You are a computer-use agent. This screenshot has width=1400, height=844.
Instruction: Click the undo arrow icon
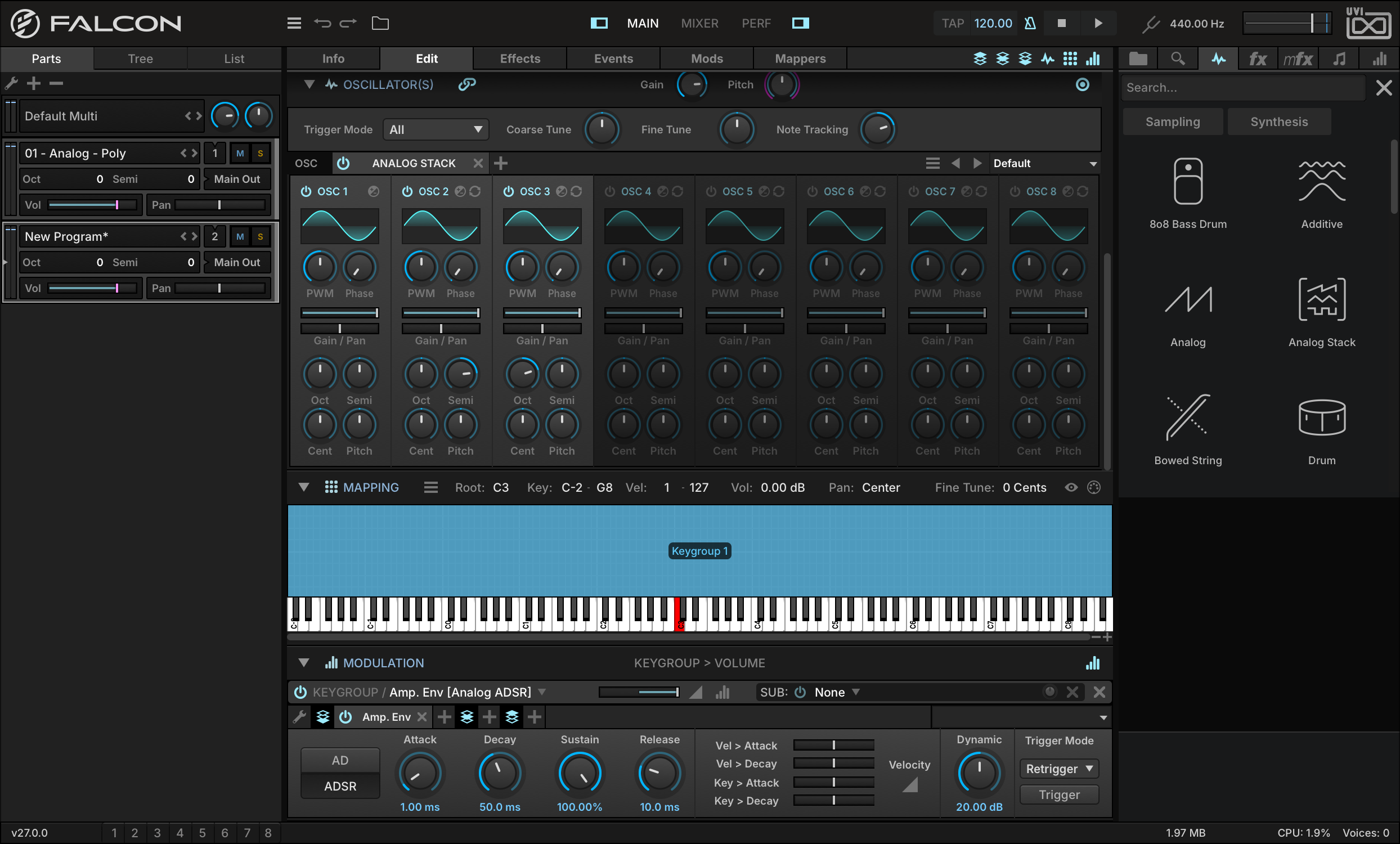323,23
